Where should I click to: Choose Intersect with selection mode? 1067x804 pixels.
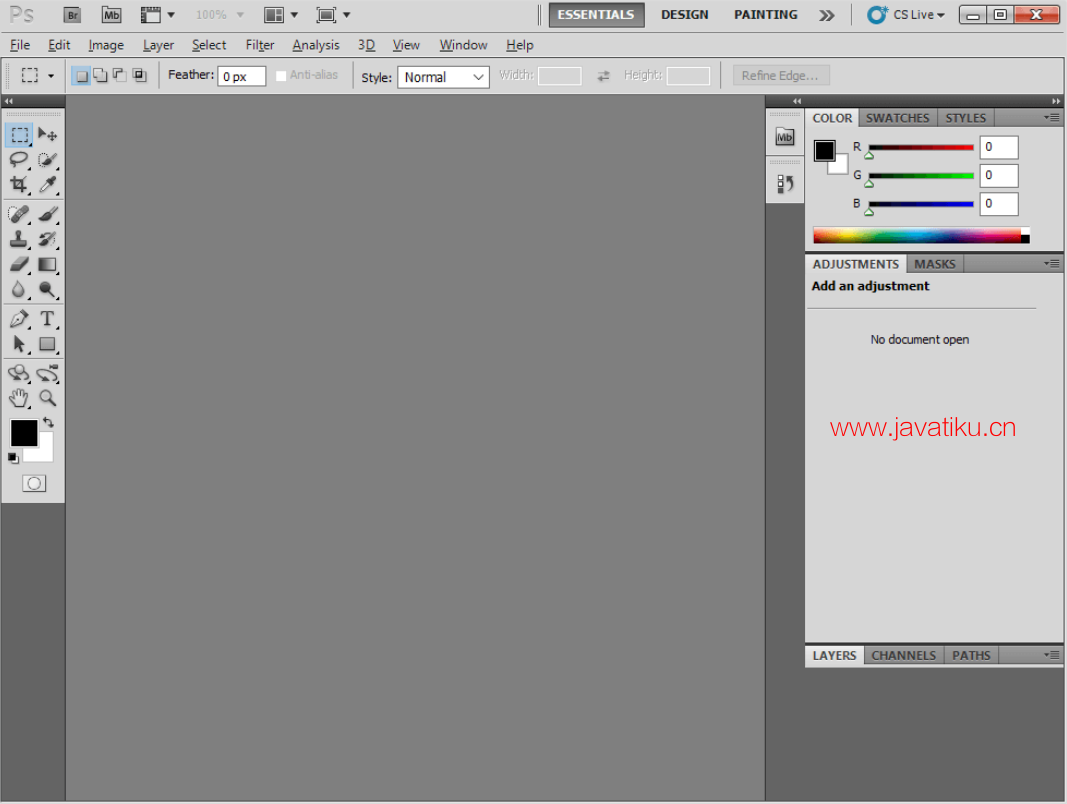pyautogui.click(x=139, y=76)
